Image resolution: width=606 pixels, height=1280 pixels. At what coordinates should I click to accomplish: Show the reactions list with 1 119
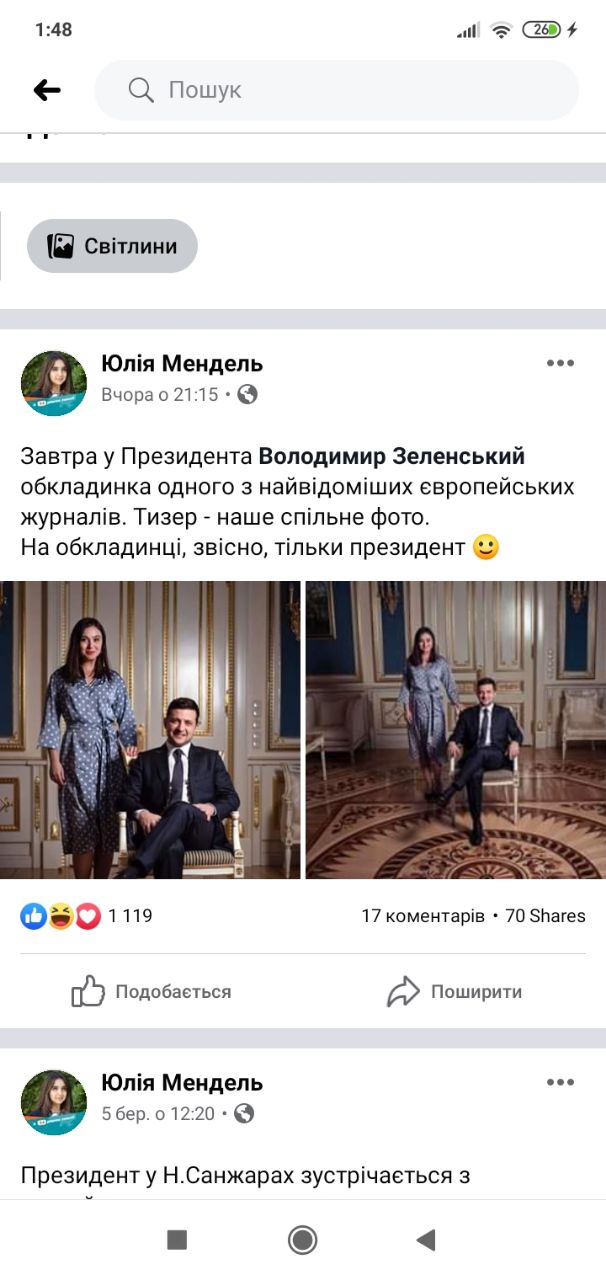click(87, 915)
